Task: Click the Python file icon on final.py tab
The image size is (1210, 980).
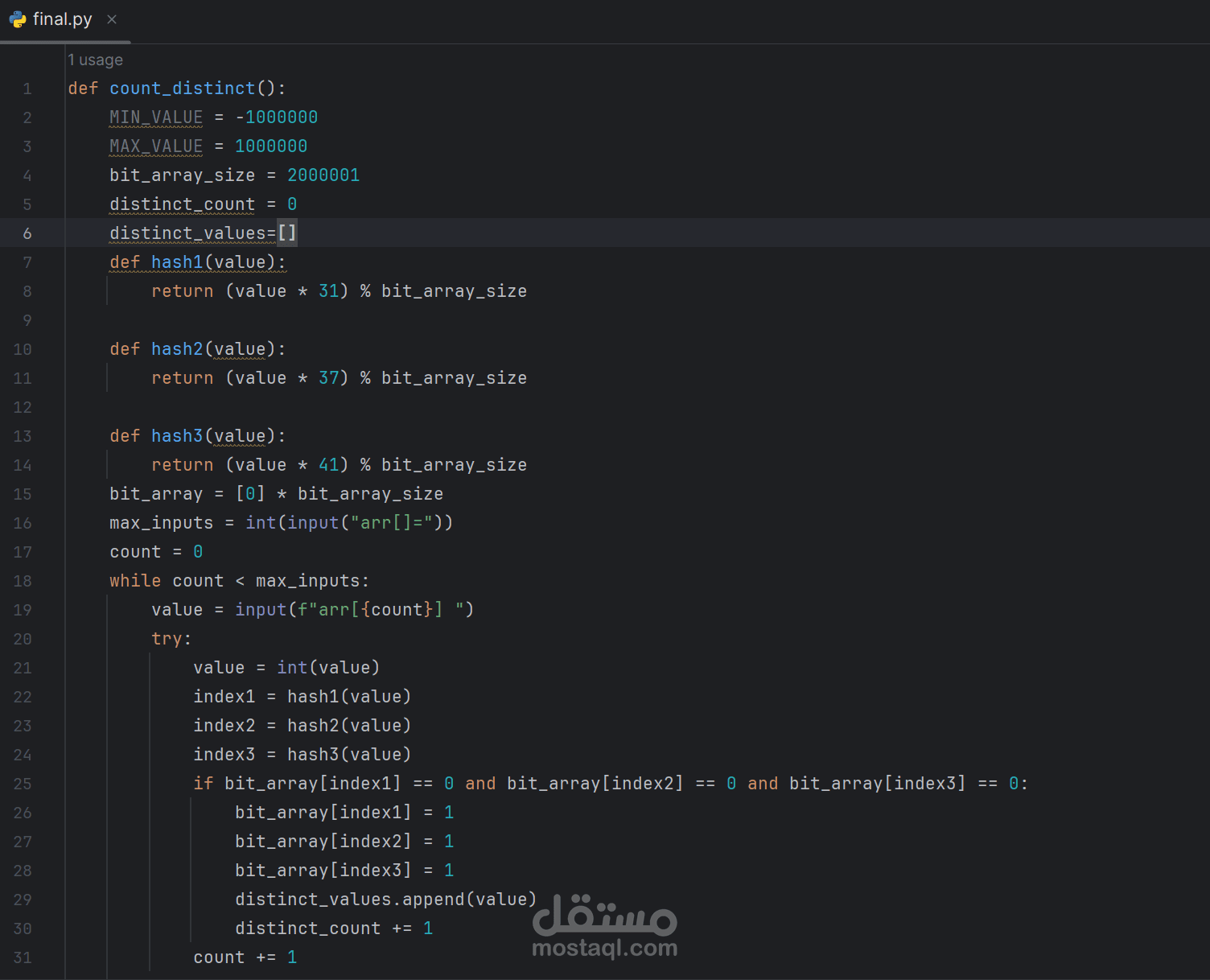Action: click(x=18, y=19)
